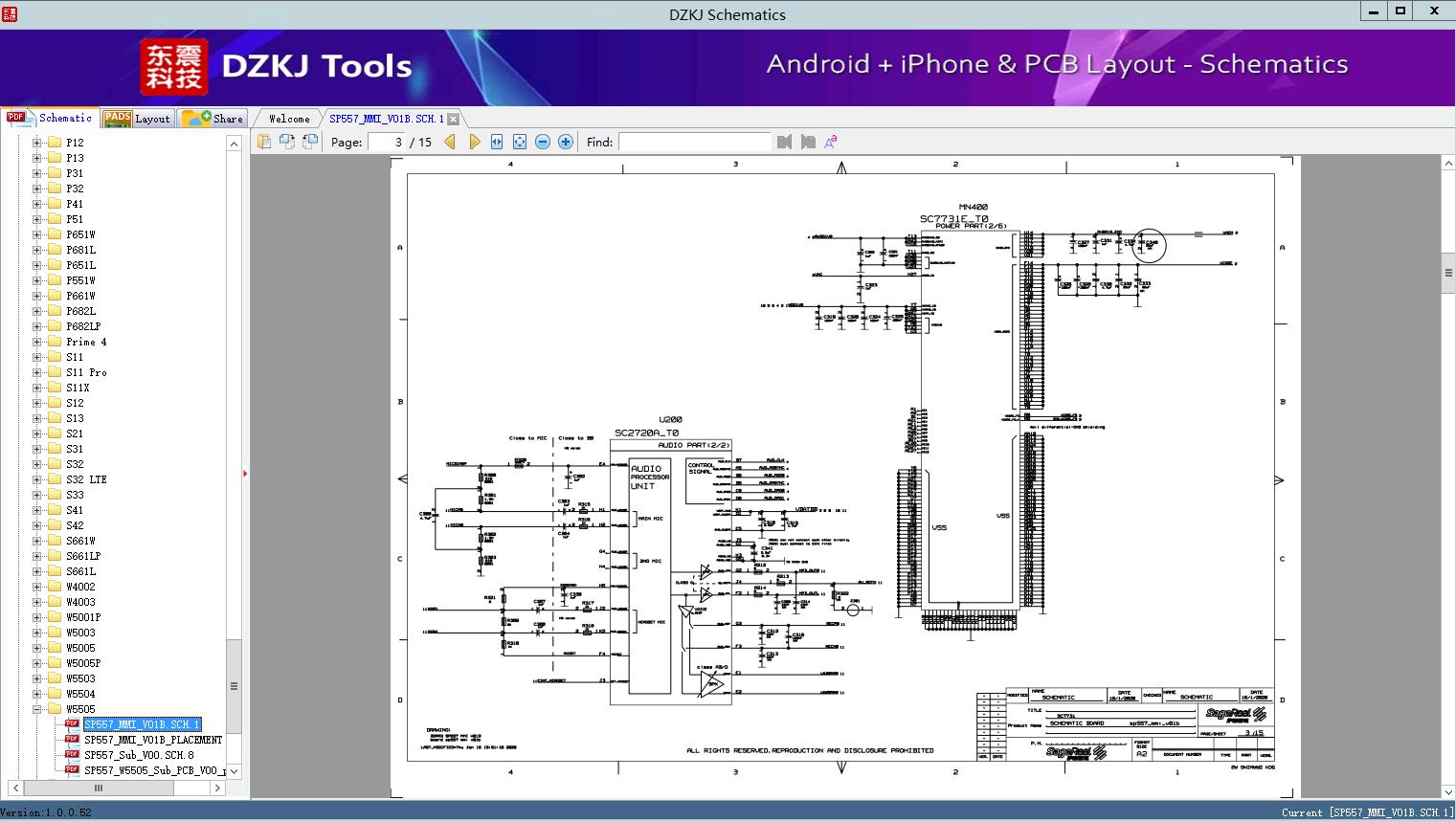
Task: Expand the W5001P folder
Action: 36,617
